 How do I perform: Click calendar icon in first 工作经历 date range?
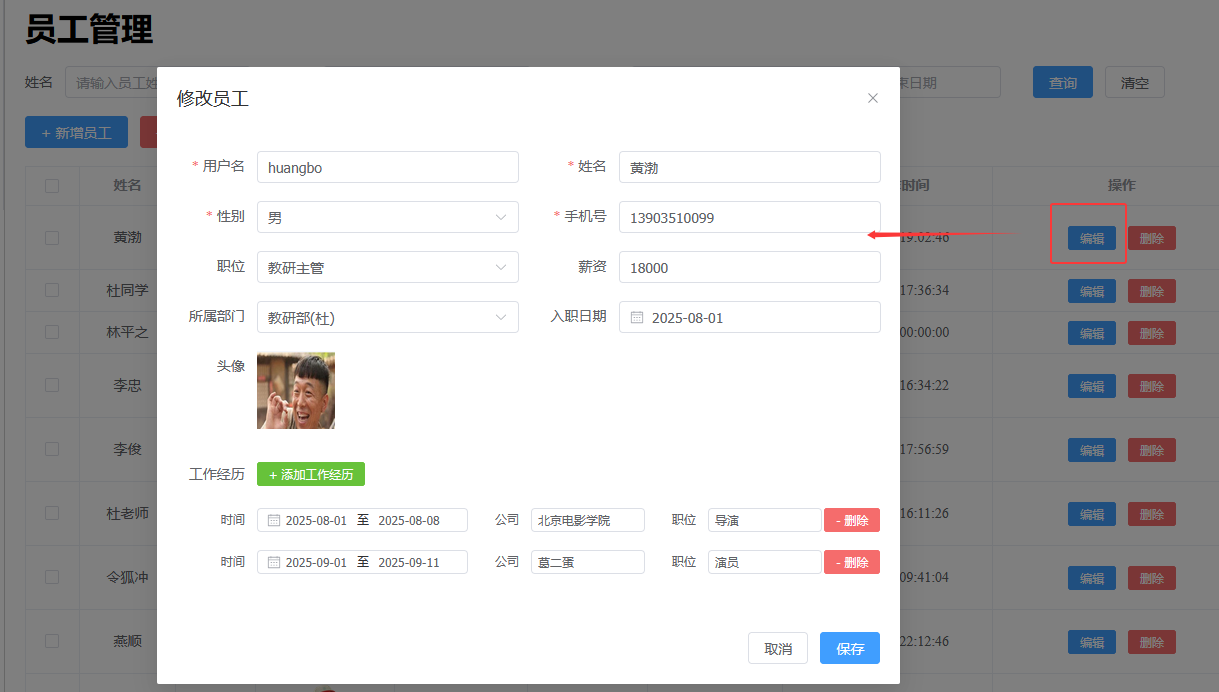tap(274, 521)
